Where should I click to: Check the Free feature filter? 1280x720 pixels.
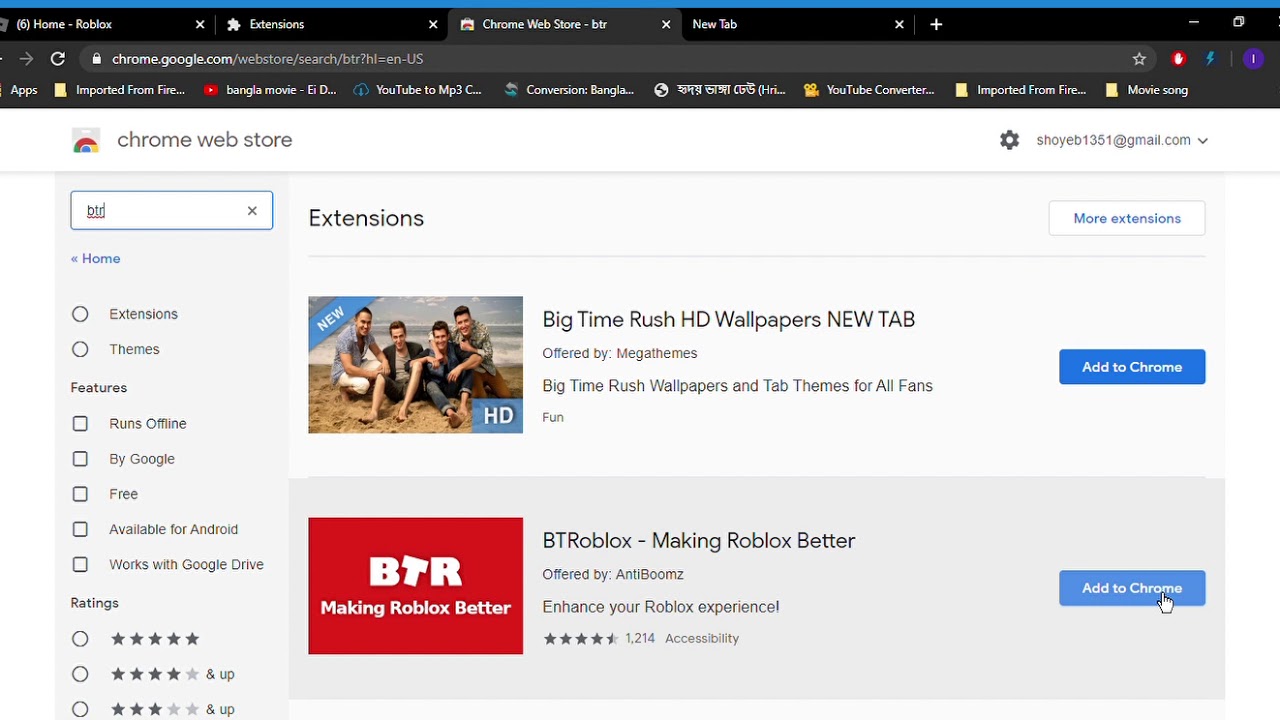pyautogui.click(x=80, y=494)
